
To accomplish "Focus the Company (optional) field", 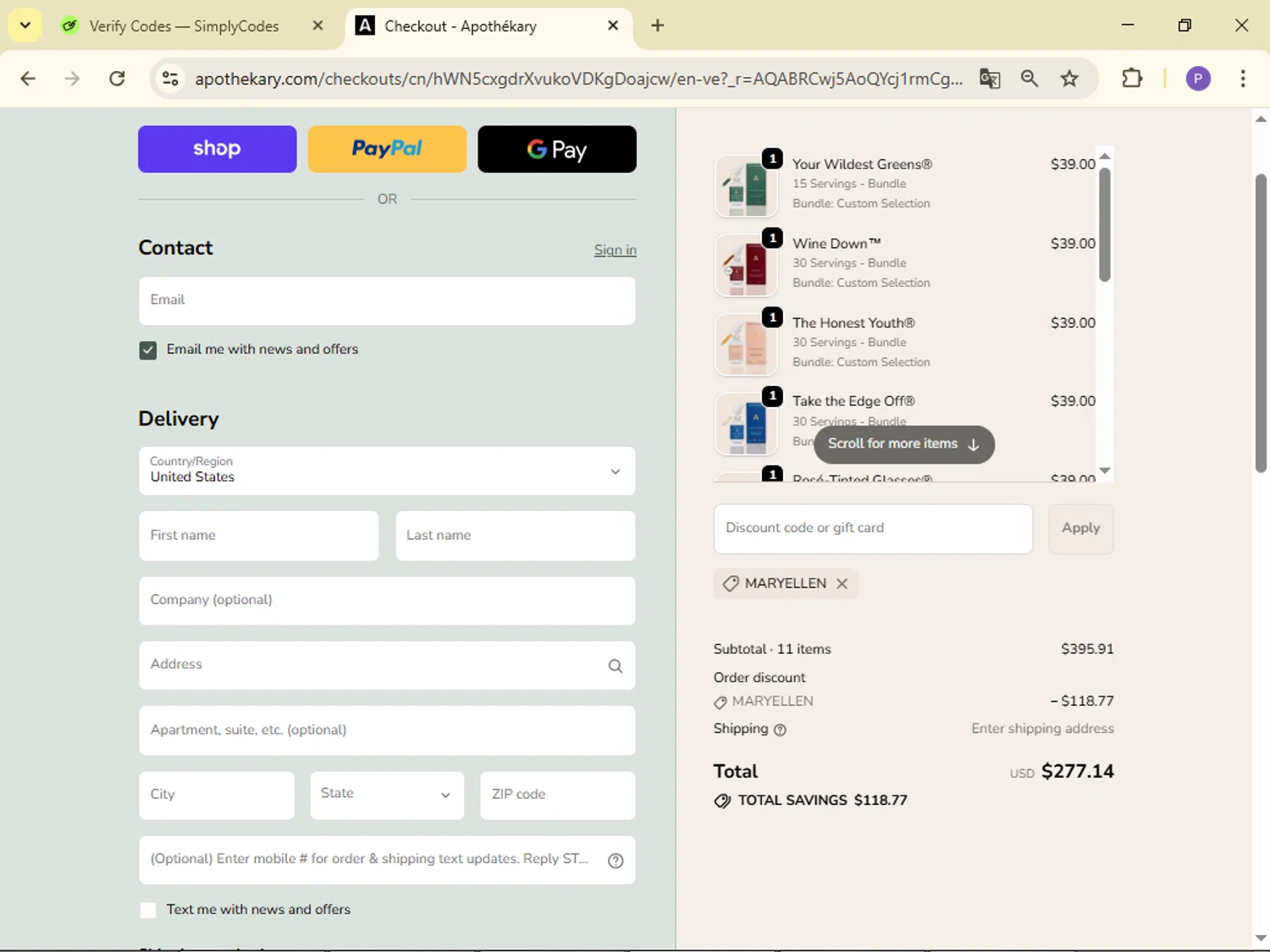I will 387,601.
